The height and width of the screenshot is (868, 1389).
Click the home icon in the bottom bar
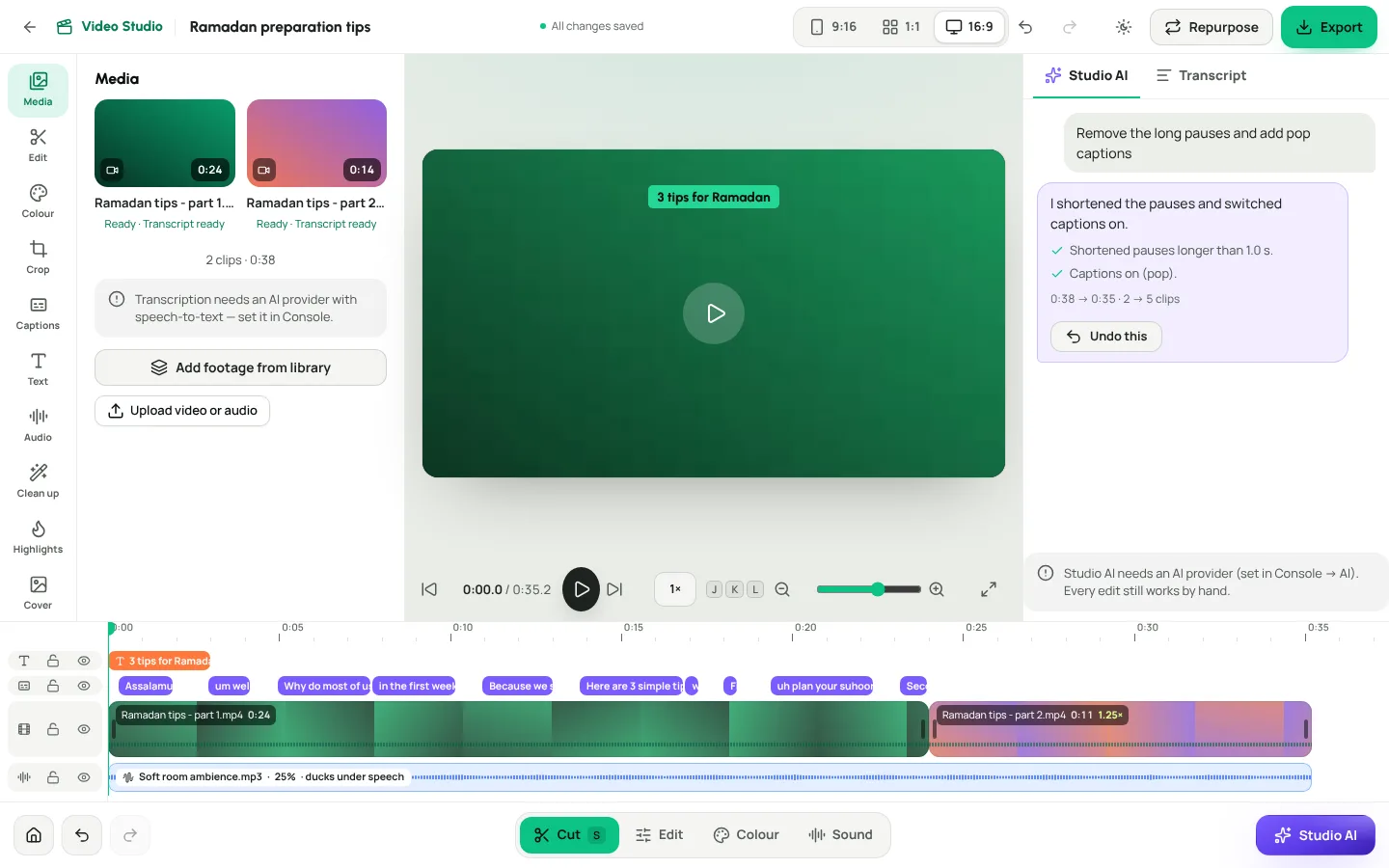tap(34, 835)
